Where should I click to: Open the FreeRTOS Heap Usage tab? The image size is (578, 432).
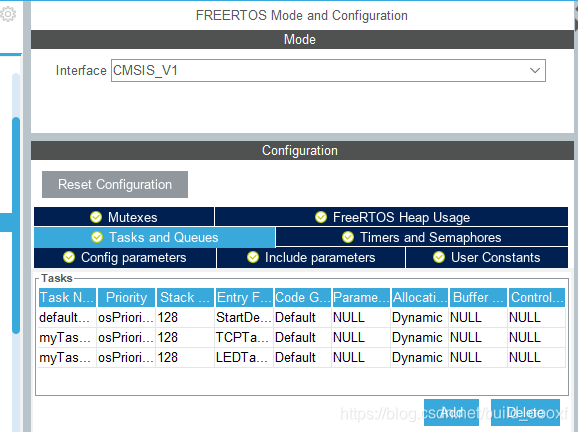(x=391, y=217)
